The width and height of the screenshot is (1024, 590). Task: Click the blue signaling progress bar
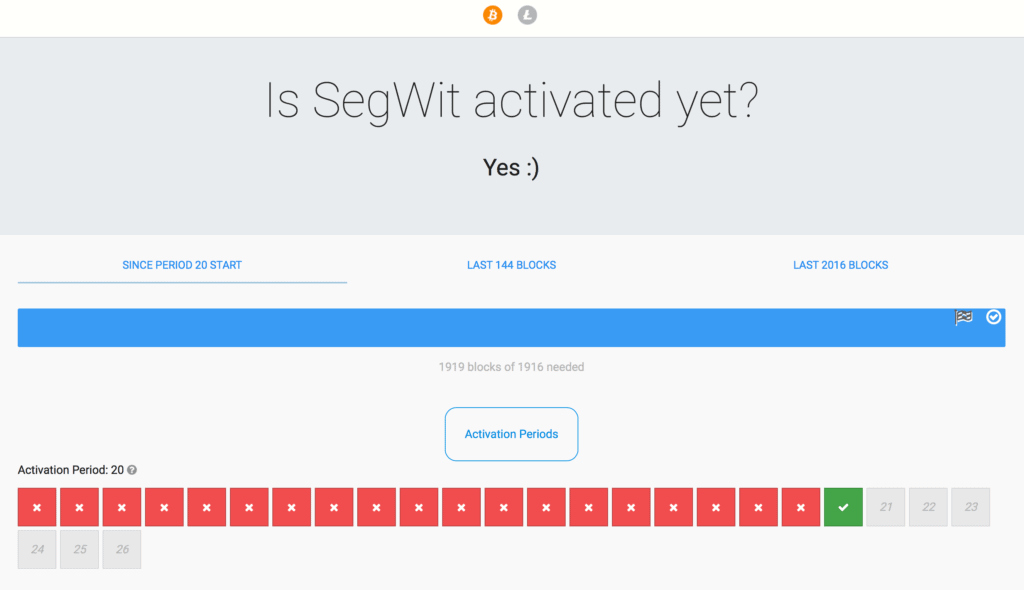[480, 328]
